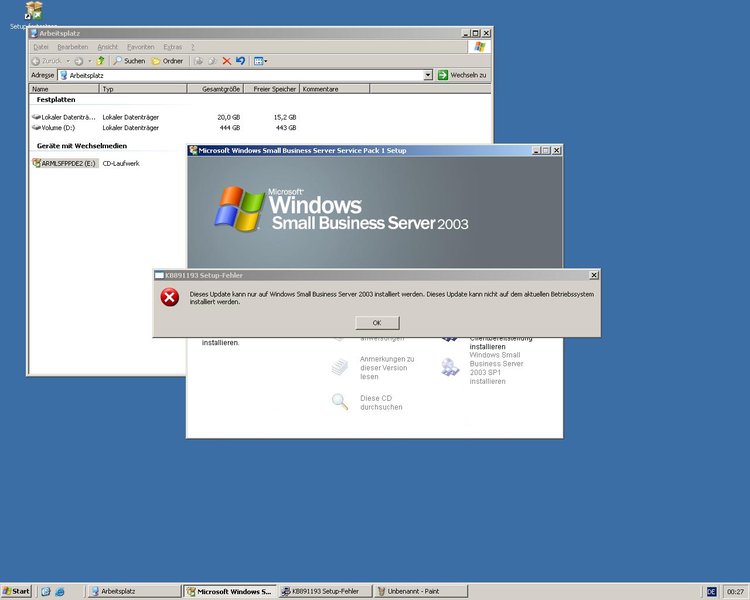Click the release notes document icon
Image resolution: width=750 pixels, height=600 pixels.
tap(340, 367)
